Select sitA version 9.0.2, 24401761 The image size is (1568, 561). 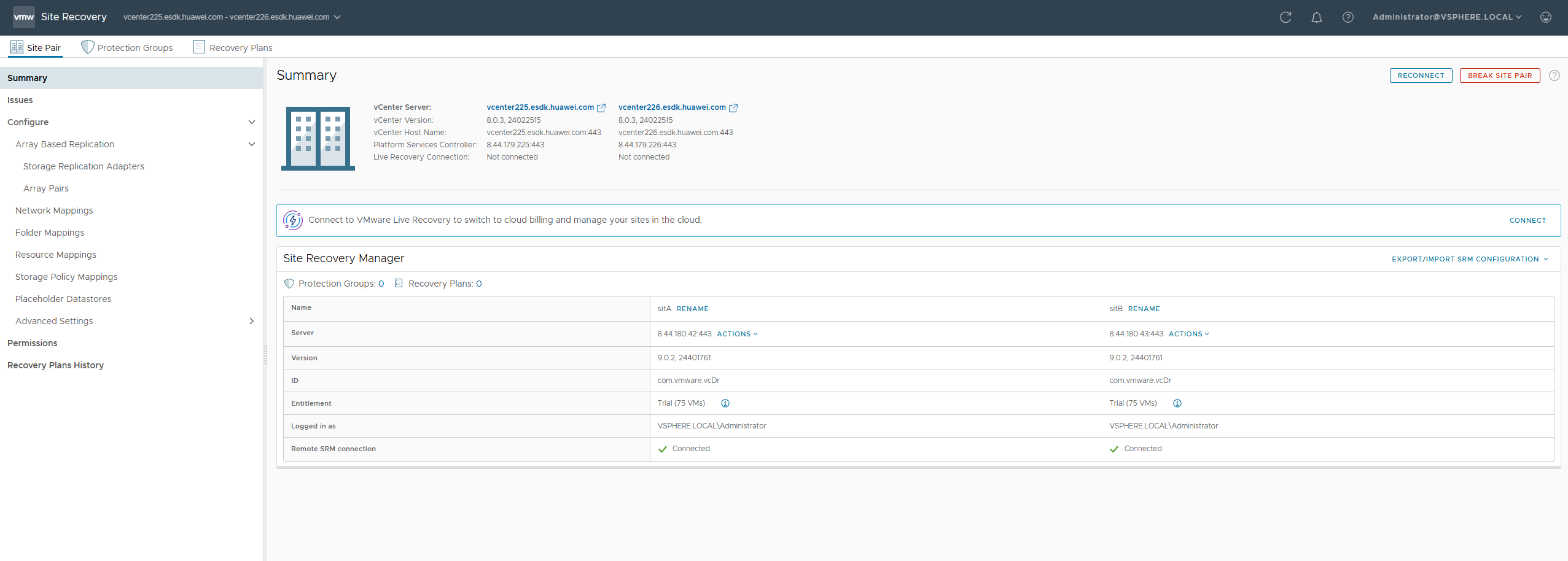[x=684, y=358]
